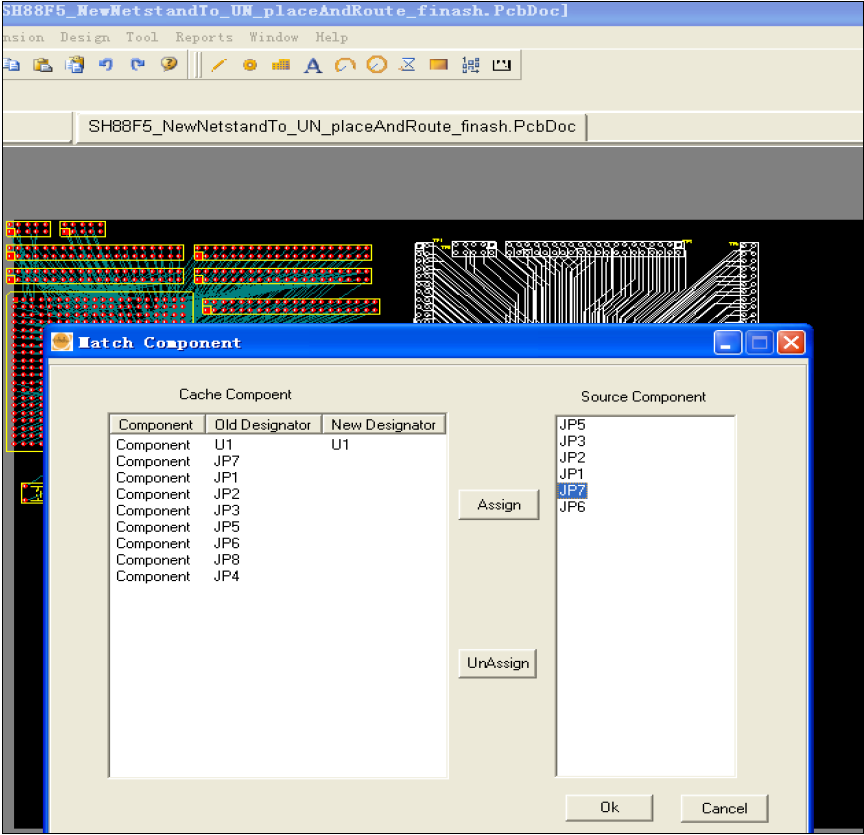
Task: Select the full circle placement tool
Action: click(376, 65)
